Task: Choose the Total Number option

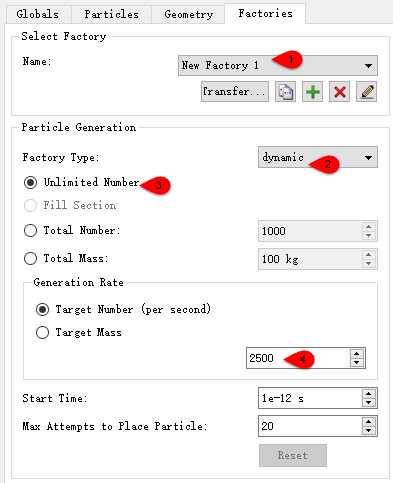Action: pos(30,230)
